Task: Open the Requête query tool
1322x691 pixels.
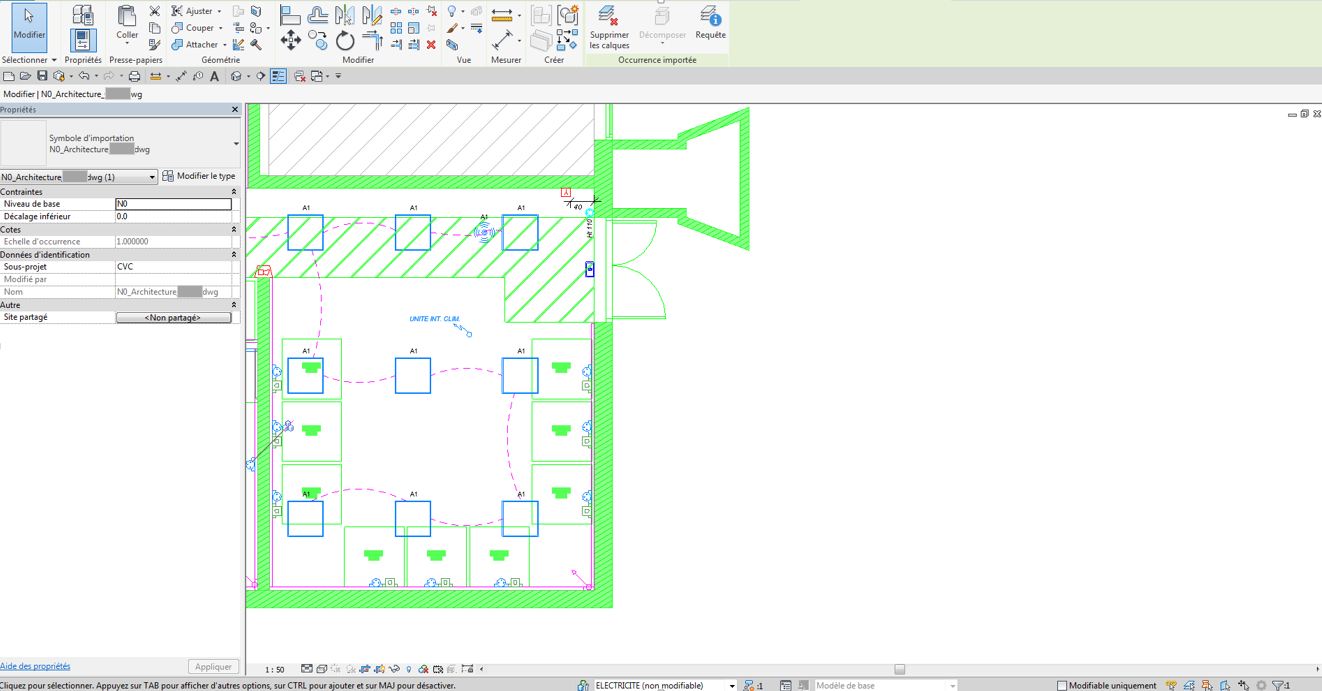Action: pyautogui.click(x=710, y=17)
